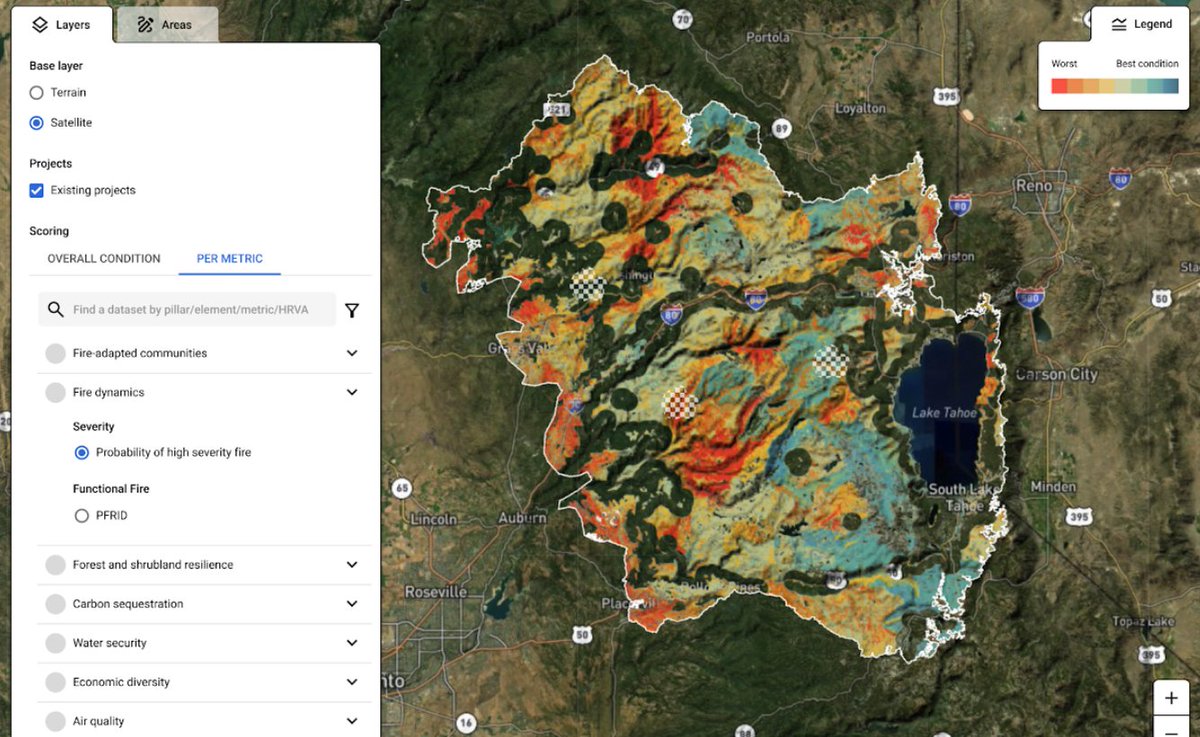Click Carbon sequestration circle icon

tap(56, 604)
